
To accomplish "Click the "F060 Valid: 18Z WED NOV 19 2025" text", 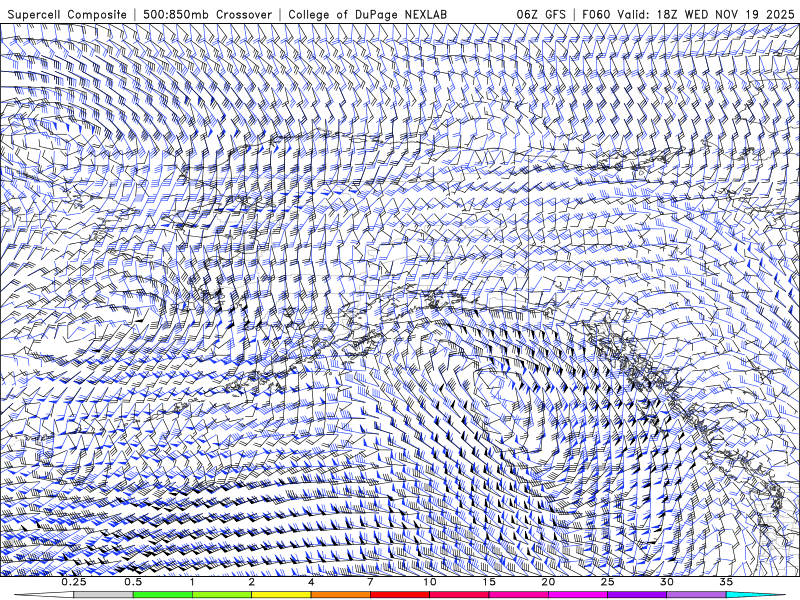I will (x=691, y=14).
